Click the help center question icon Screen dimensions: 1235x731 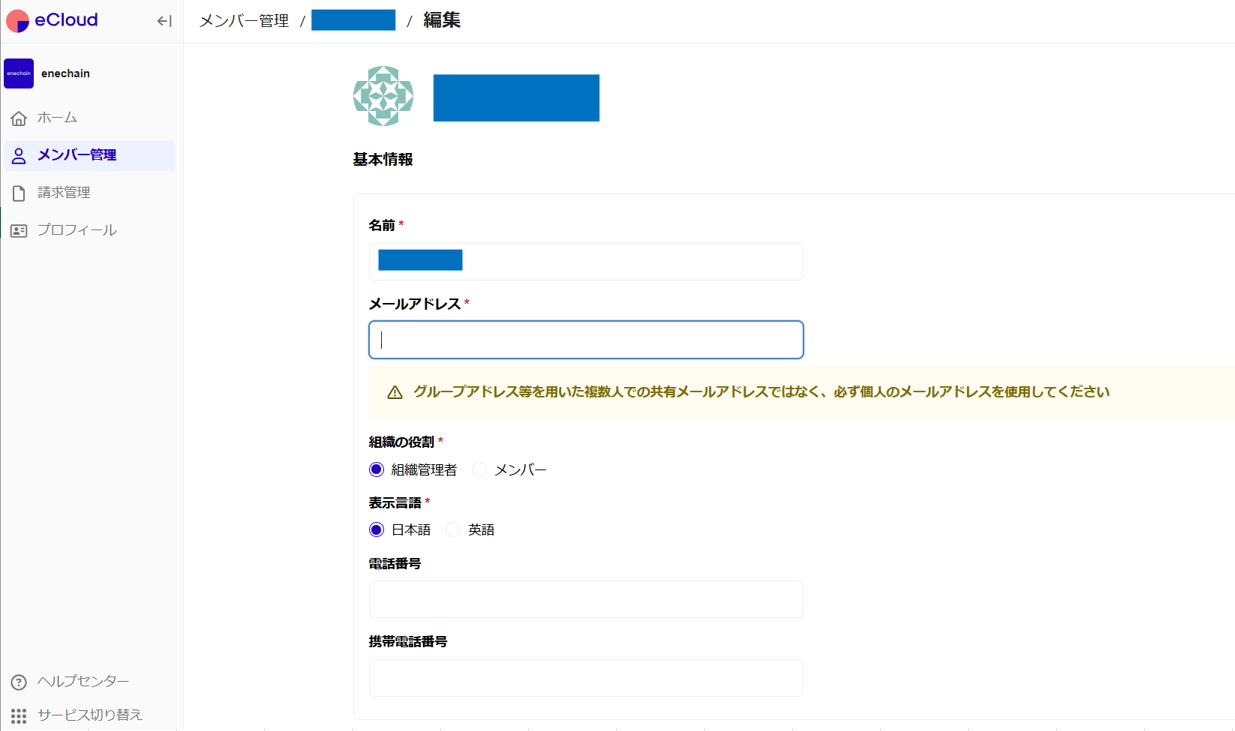[x=19, y=682]
